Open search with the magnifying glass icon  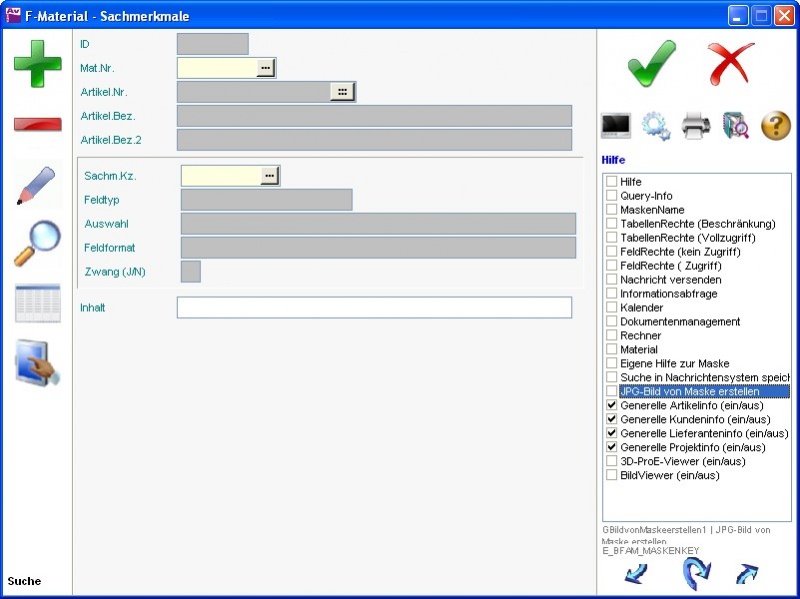[37, 243]
